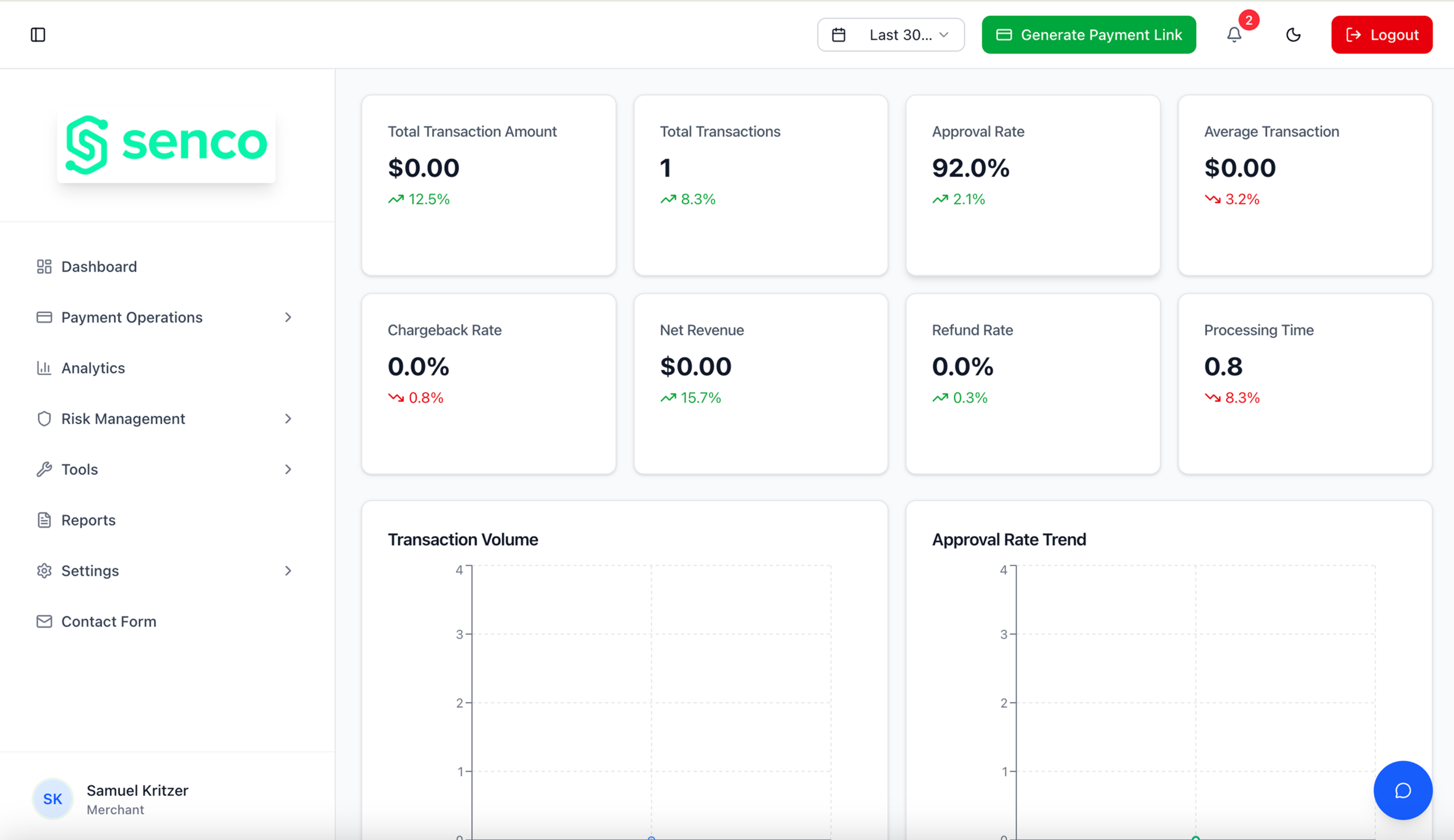
Task: Expand Risk Management chevron
Action: (288, 419)
